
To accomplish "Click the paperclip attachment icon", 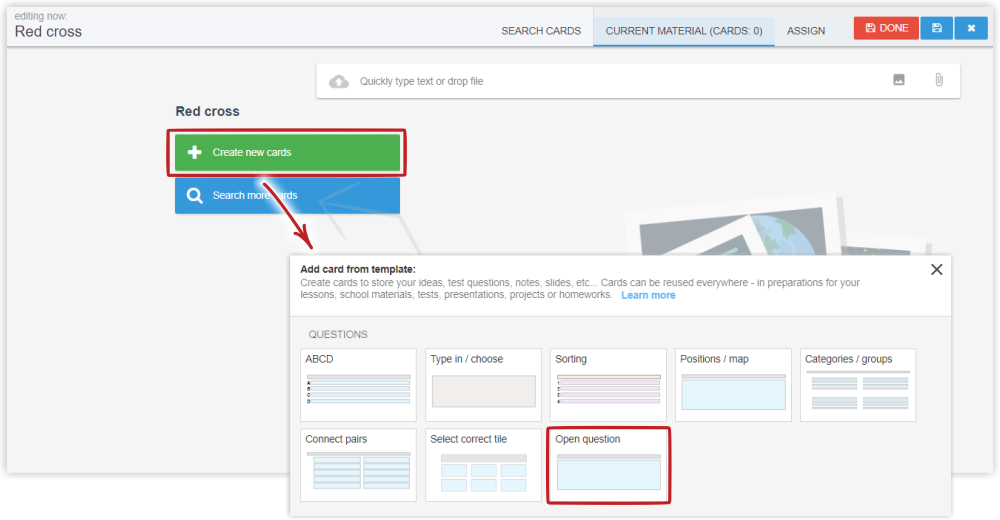I will click(x=939, y=80).
